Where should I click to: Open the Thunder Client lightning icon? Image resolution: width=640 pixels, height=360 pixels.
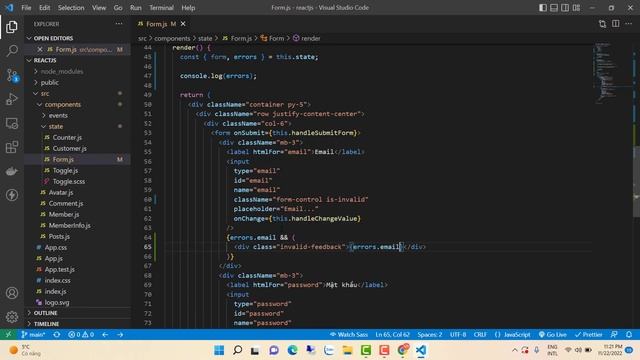12,195
